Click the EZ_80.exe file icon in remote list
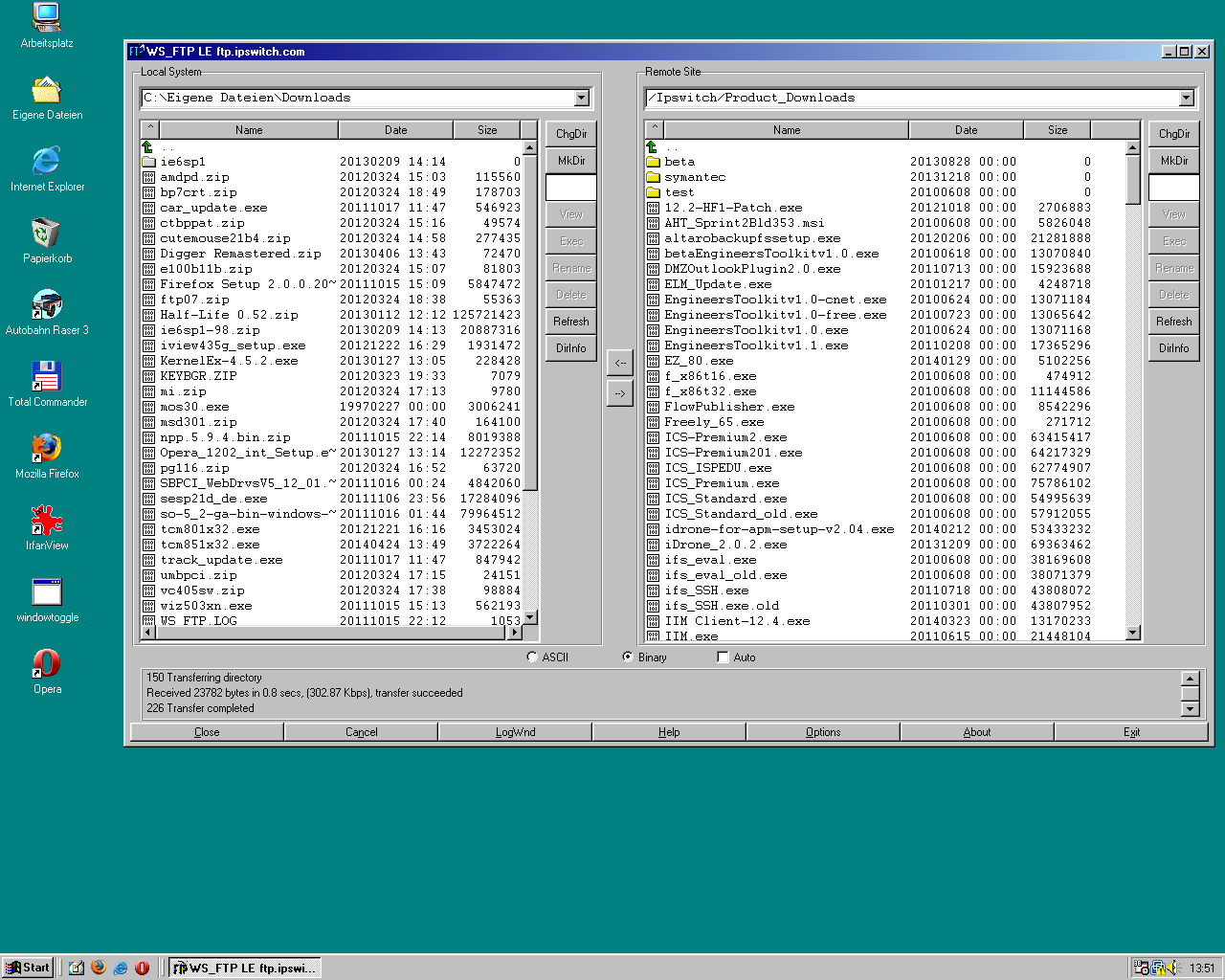This screenshot has height=980, width=1225. (653, 361)
